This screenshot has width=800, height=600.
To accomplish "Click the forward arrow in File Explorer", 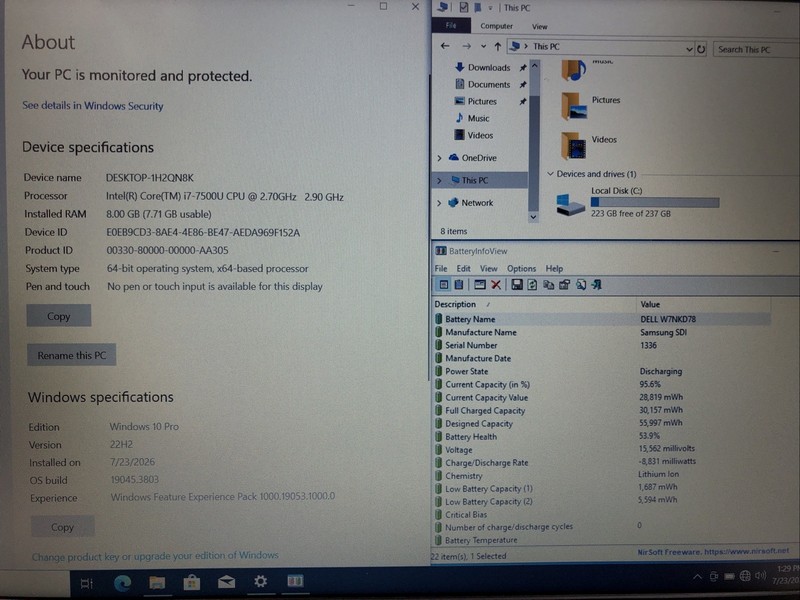I will (466, 46).
